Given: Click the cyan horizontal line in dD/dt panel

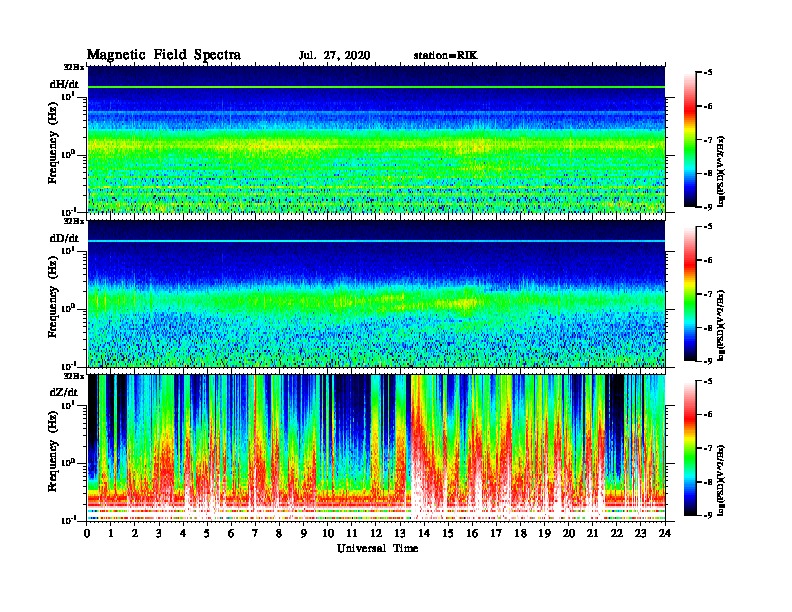Looking at the screenshot, I should point(376,241).
